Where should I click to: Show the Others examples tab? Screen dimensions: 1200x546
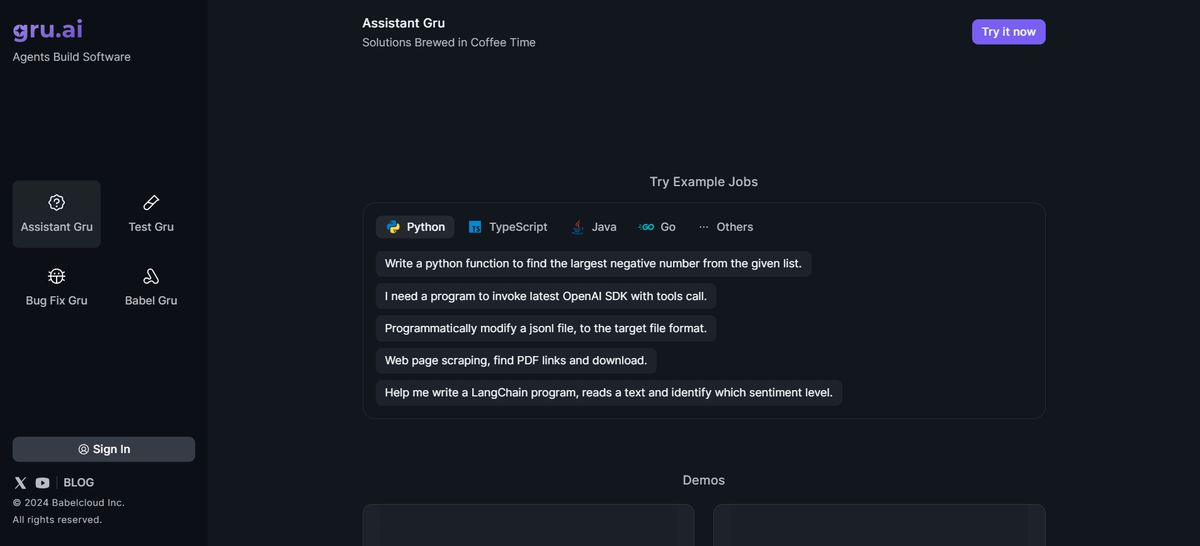point(725,227)
